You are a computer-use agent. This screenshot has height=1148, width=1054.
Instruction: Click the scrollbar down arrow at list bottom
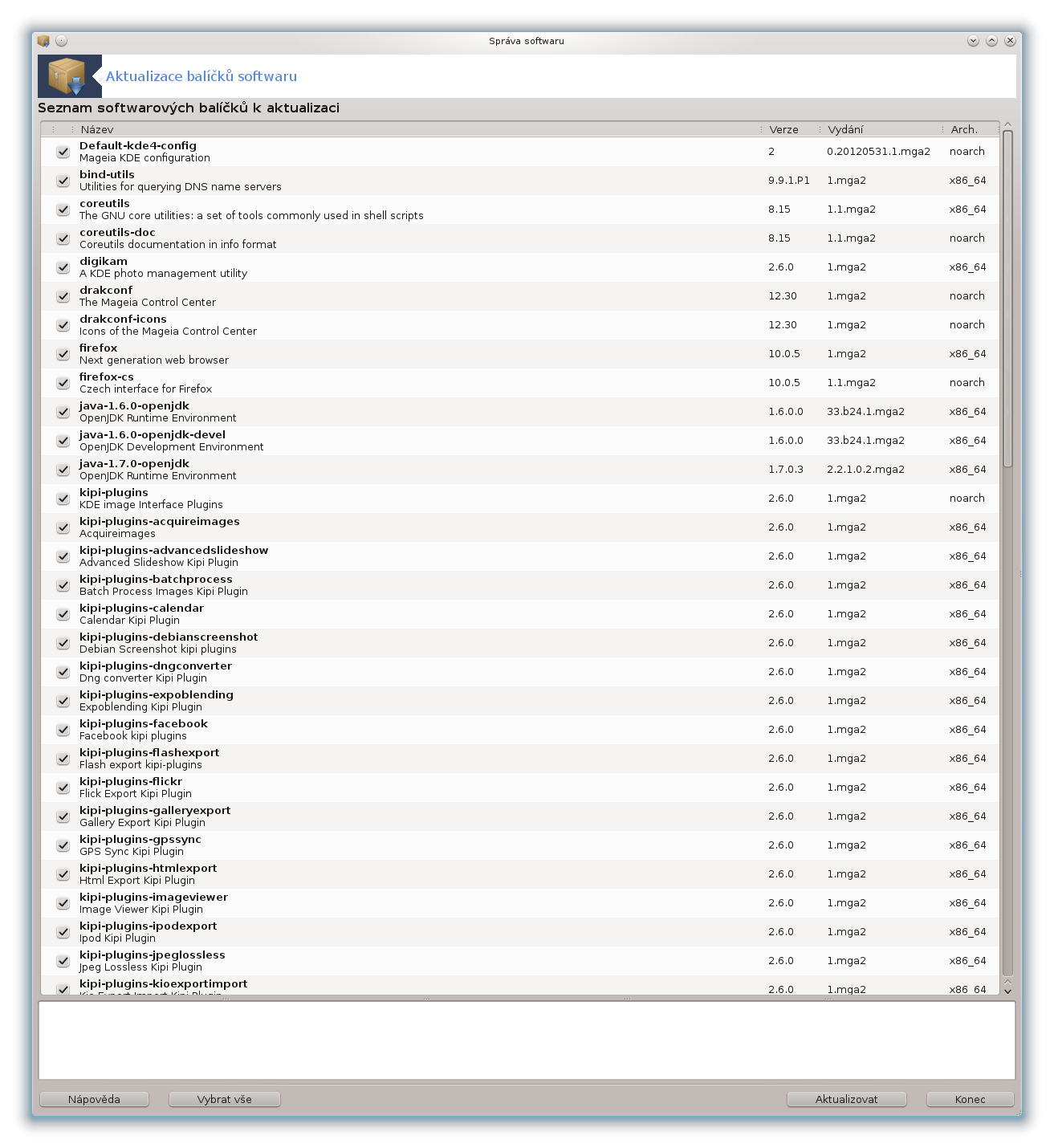(x=1007, y=991)
